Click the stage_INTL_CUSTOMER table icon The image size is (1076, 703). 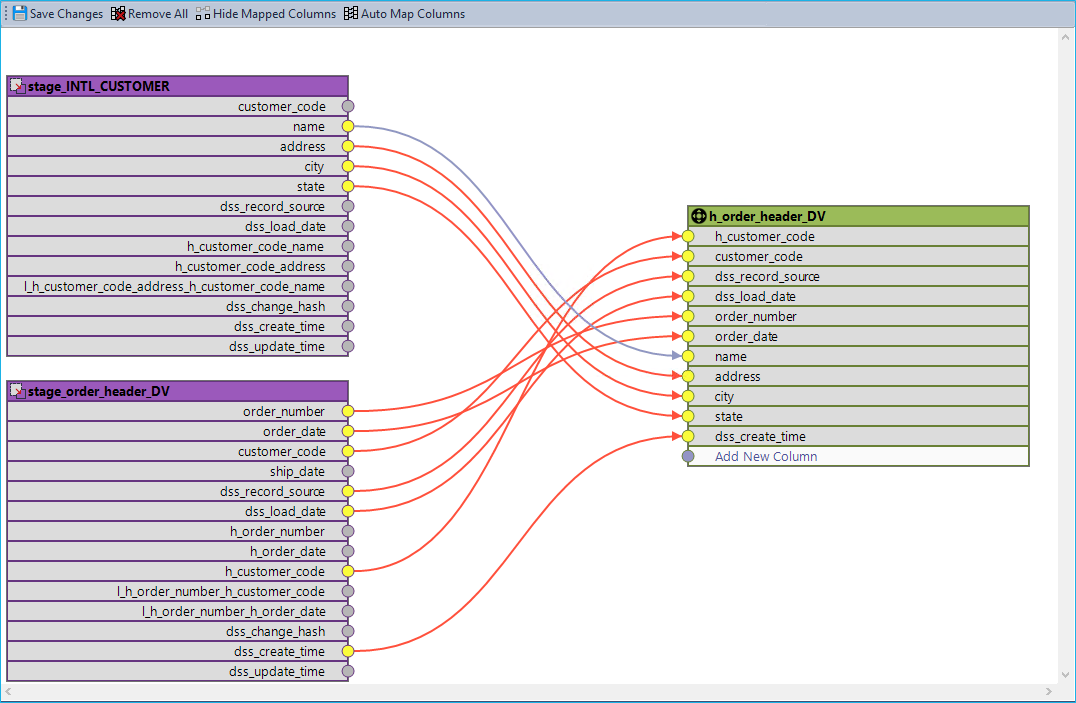click(x=17, y=86)
